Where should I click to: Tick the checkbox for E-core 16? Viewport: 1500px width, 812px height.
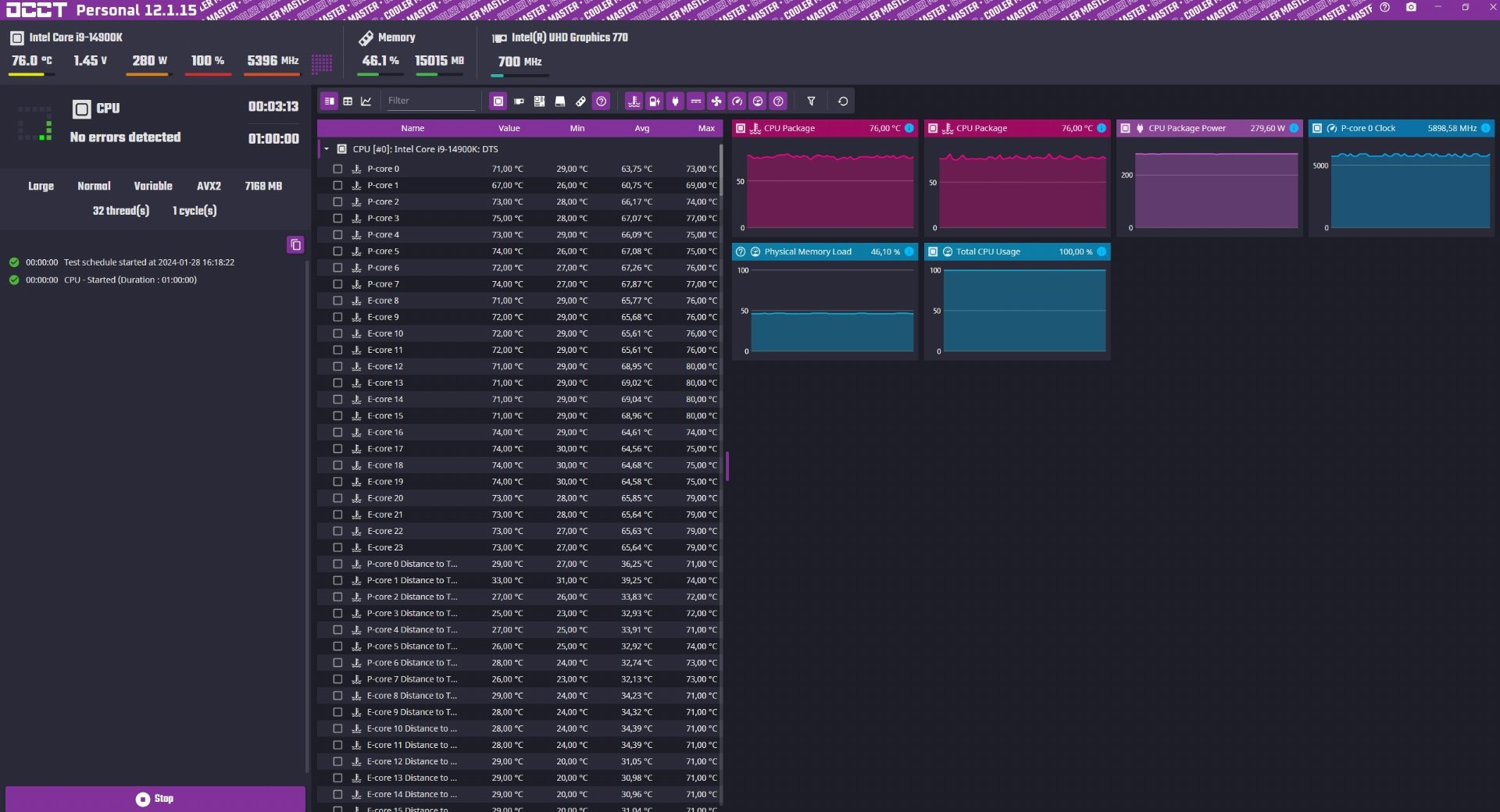(x=337, y=432)
